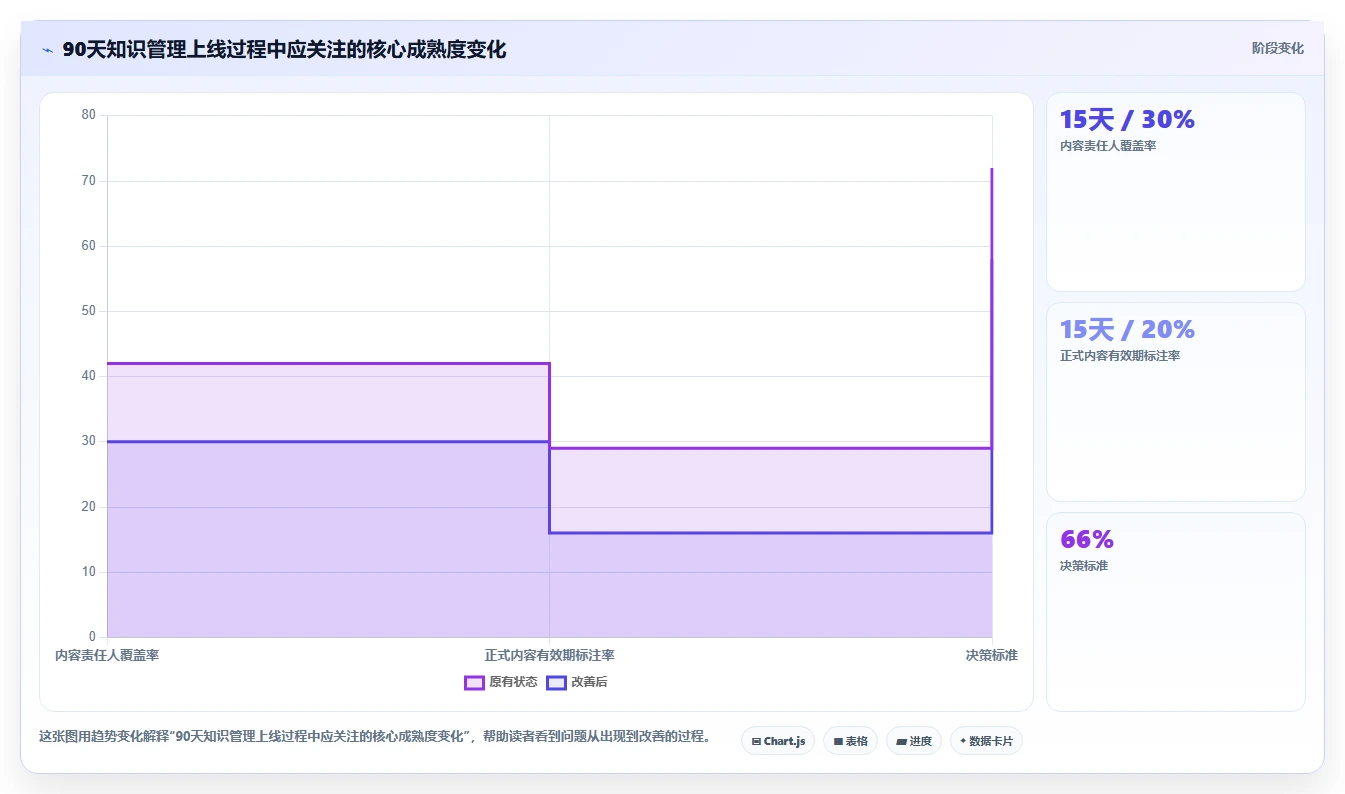Click the y-axis value 80
The width and height of the screenshot is (1345, 794).
tap(88, 115)
